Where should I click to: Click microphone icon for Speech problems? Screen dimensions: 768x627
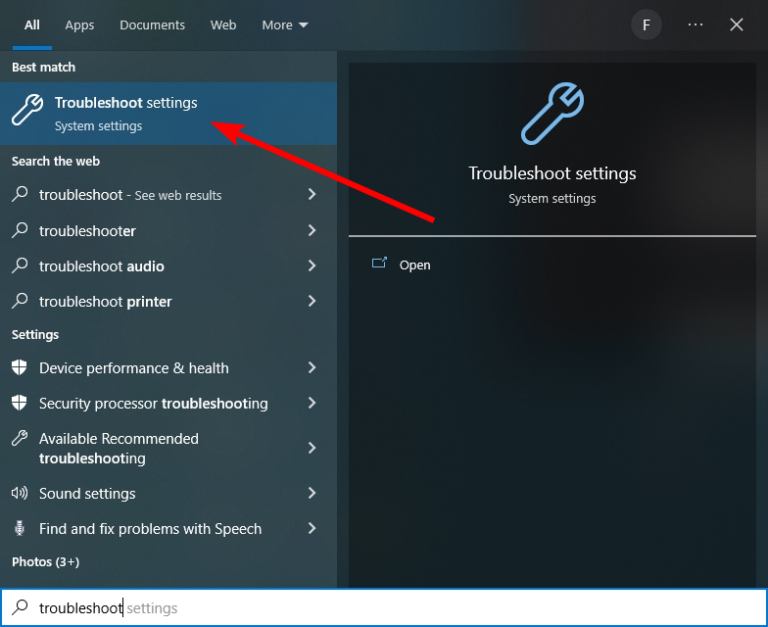click(20, 528)
